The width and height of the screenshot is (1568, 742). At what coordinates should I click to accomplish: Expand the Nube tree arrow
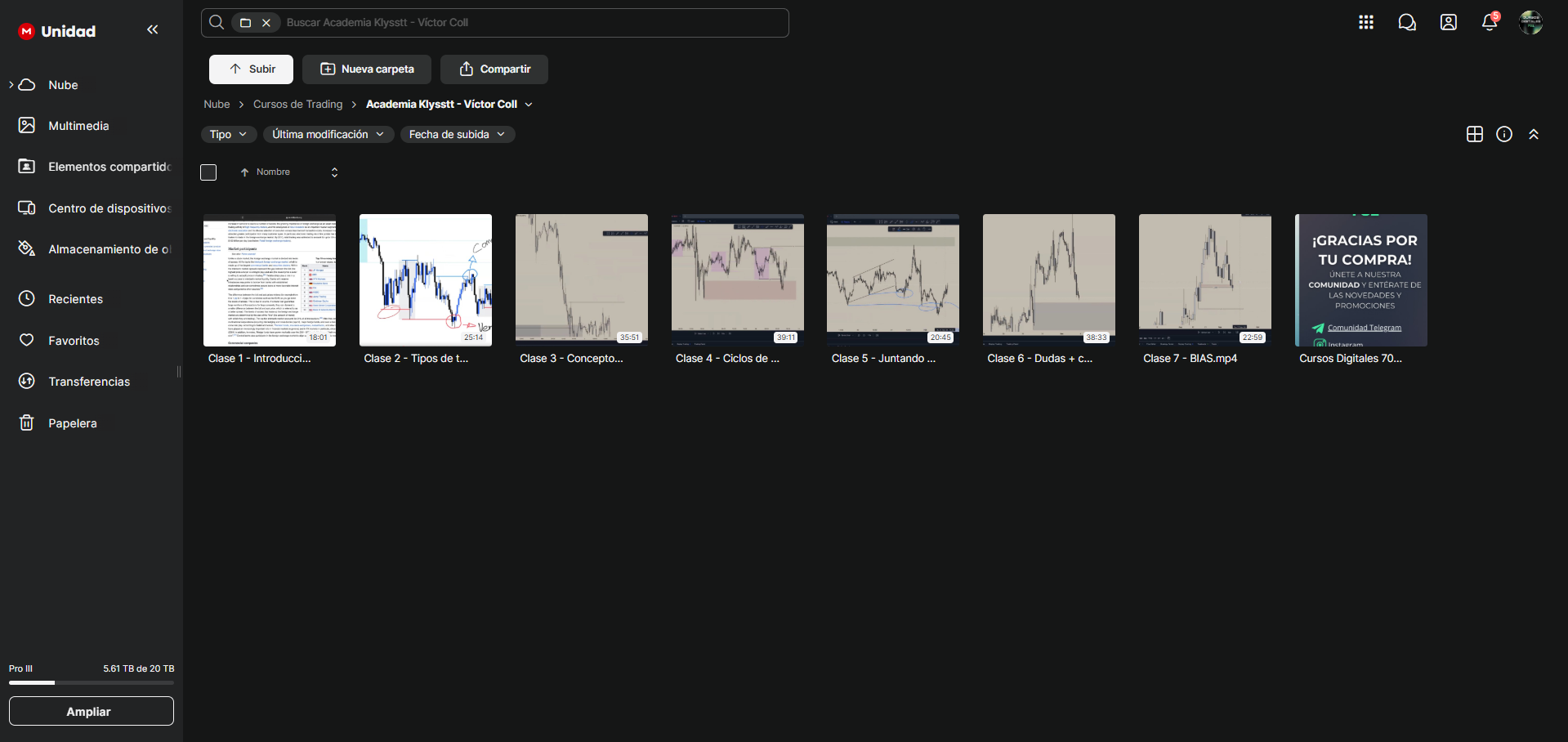pyautogui.click(x=11, y=85)
